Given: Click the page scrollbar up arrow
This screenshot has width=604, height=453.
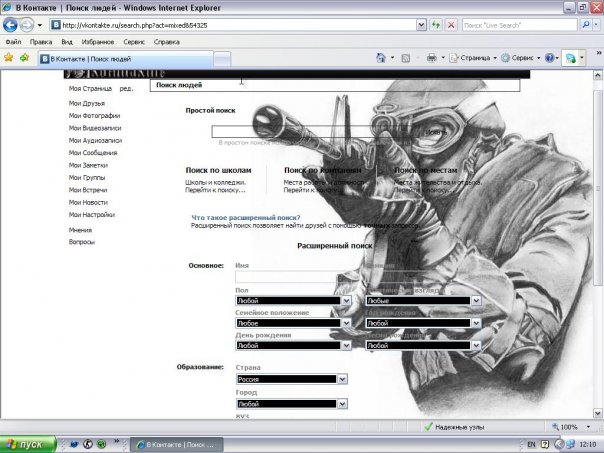Looking at the screenshot, I should (x=597, y=75).
